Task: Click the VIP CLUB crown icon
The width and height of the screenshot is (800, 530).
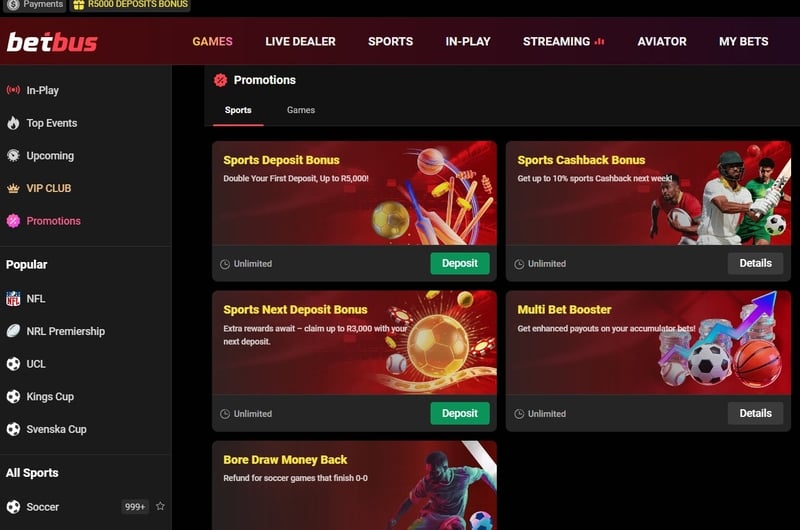Action: coord(13,188)
